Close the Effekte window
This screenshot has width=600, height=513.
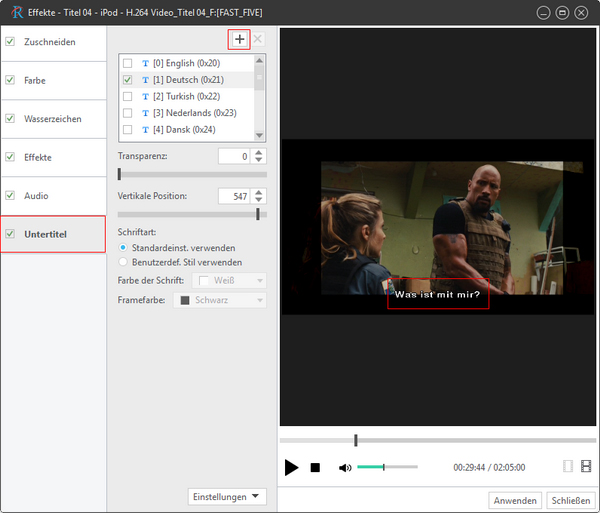click(x=581, y=13)
